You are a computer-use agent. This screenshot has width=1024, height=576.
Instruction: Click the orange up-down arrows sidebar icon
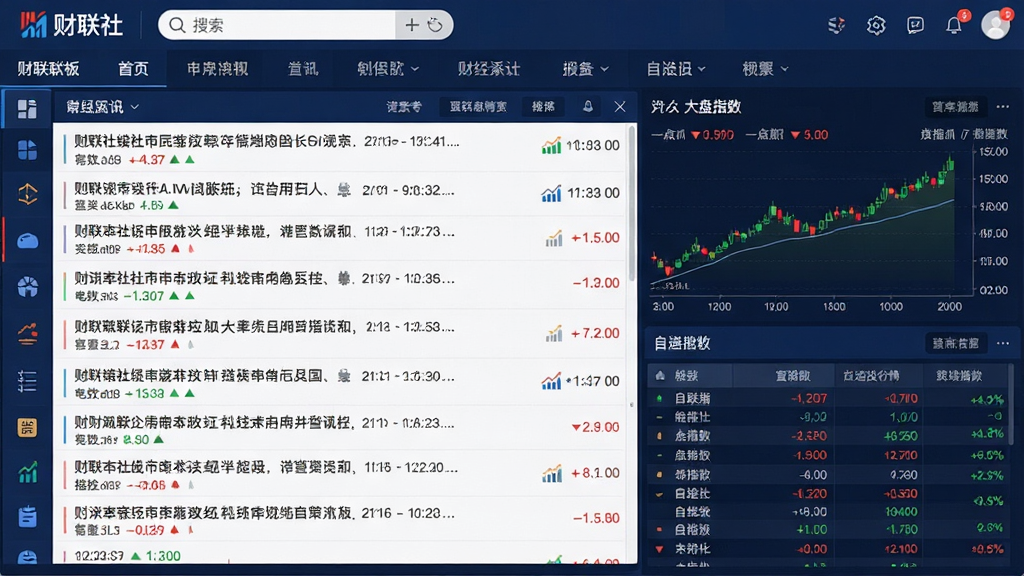(27, 195)
